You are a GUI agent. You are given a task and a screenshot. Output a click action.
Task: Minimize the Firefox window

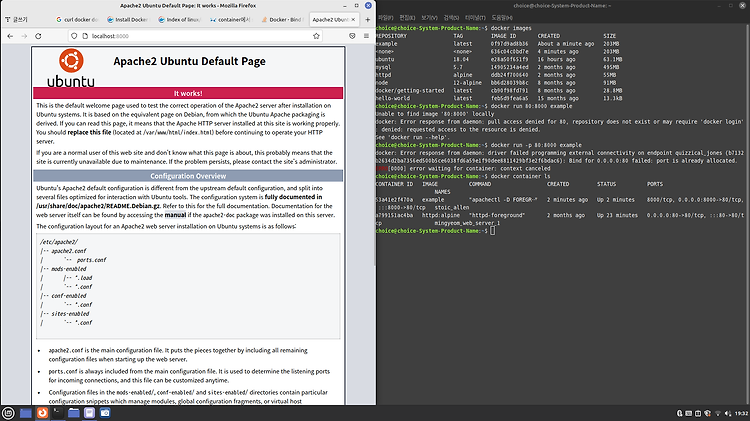coord(345,6)
